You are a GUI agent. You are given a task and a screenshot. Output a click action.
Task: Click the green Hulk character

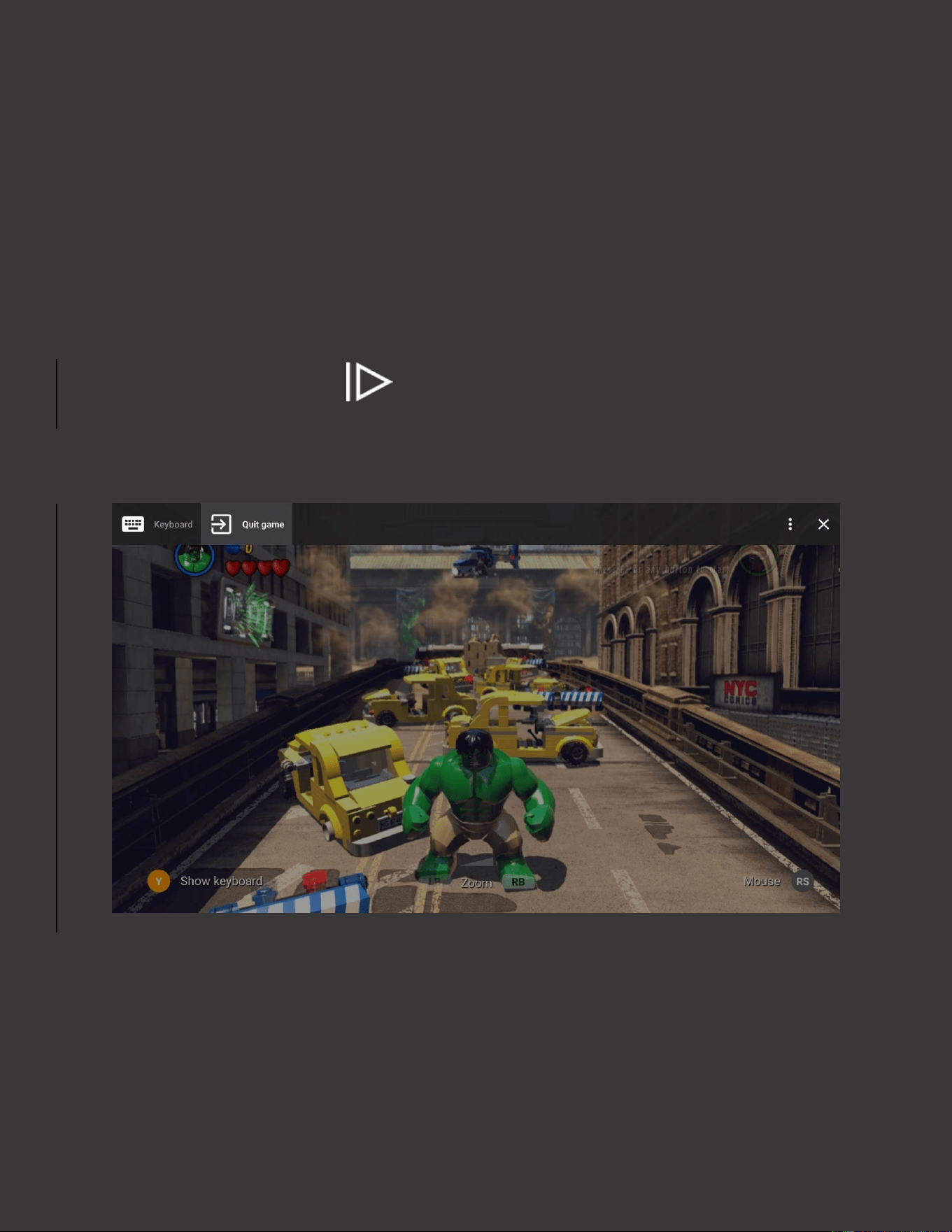(478, 805)
